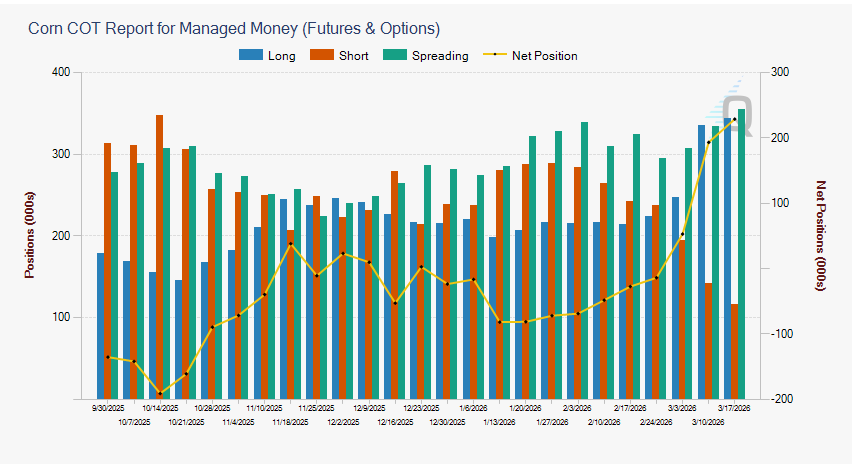
Task: Click the 1/13/2026 date axis label
Action: pos(500,422)
